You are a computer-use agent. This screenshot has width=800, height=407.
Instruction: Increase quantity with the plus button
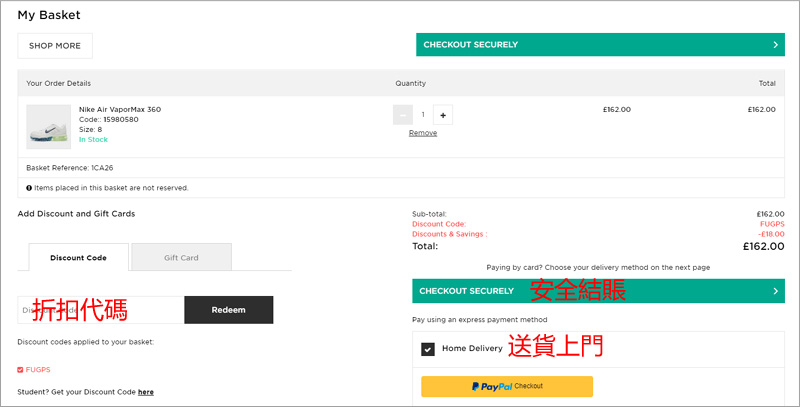(x=443, y=115)
